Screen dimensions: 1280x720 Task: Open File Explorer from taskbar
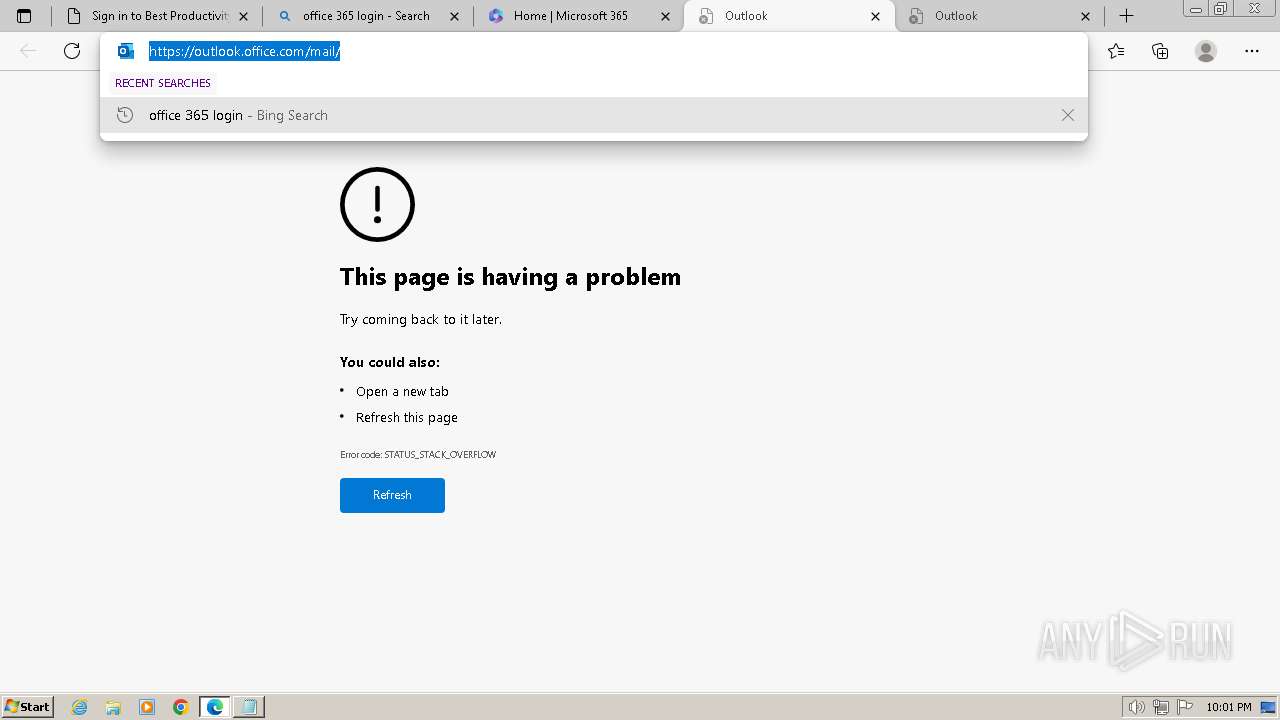pyautogui.click(x=113, y=707)
